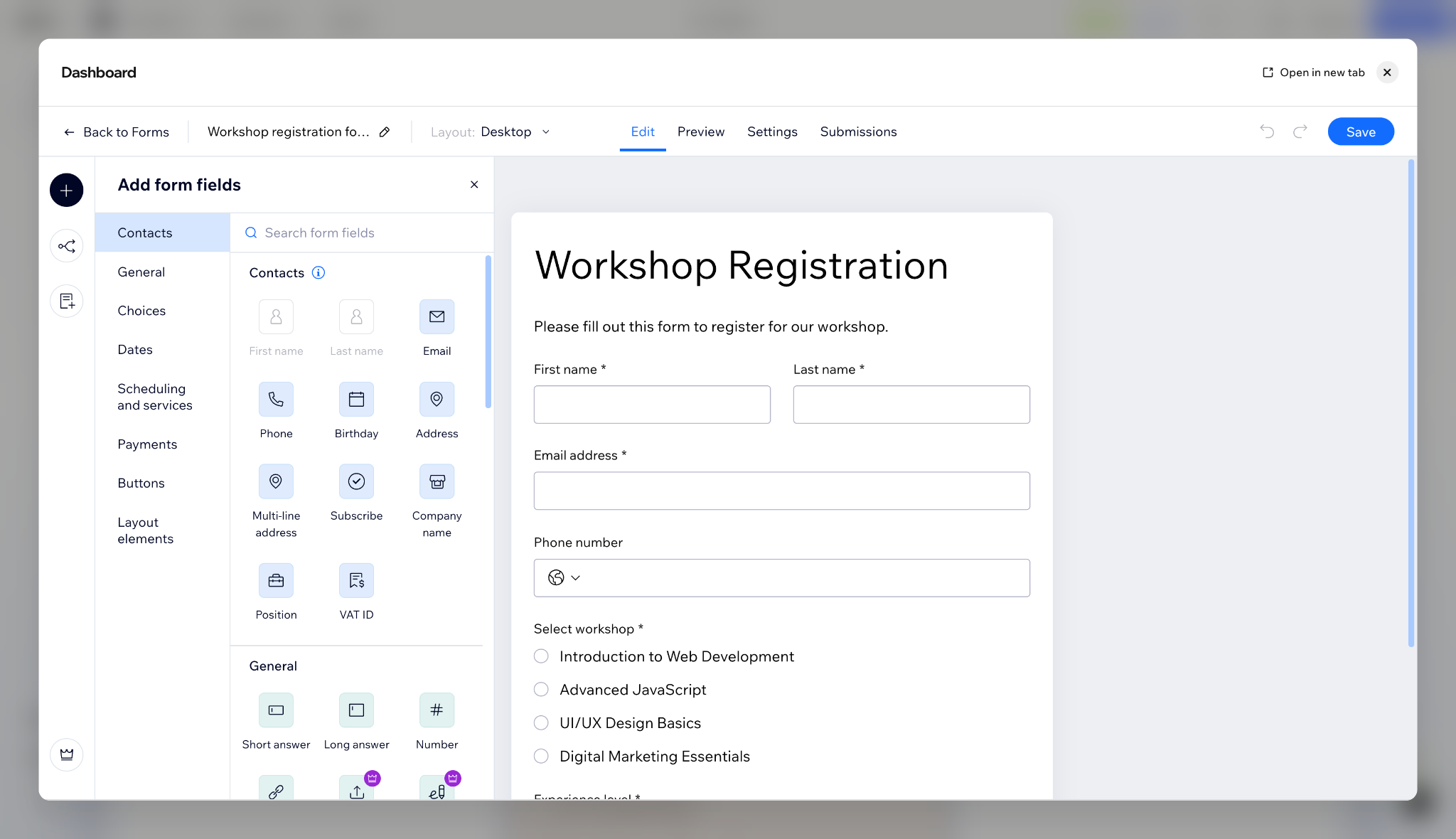
Task: Click the form canvas scrollbar
Action: (1411, 403)
